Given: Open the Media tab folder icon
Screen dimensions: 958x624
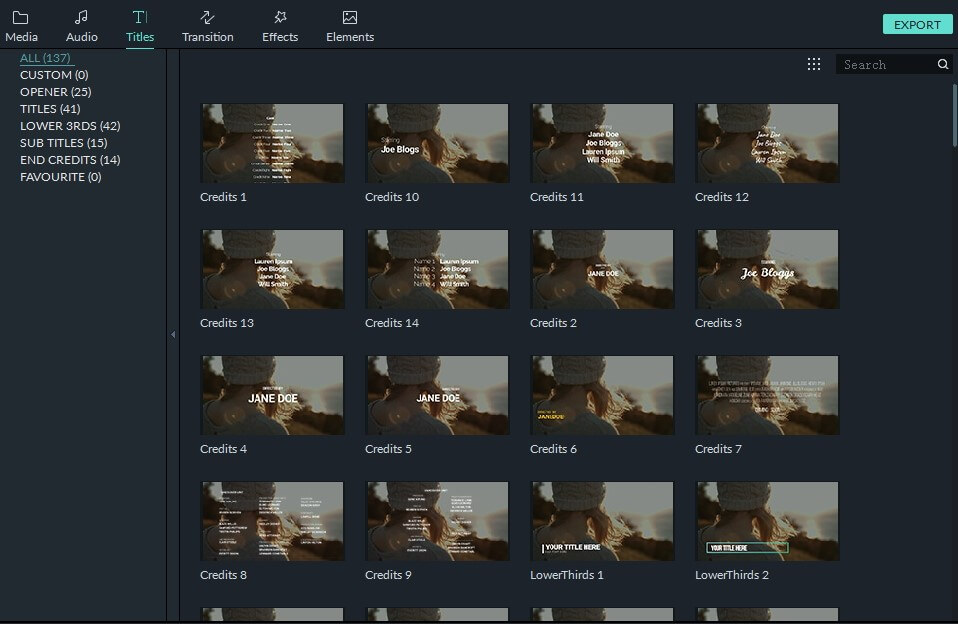Looking at the screenshot, I should tap(20, 18).
